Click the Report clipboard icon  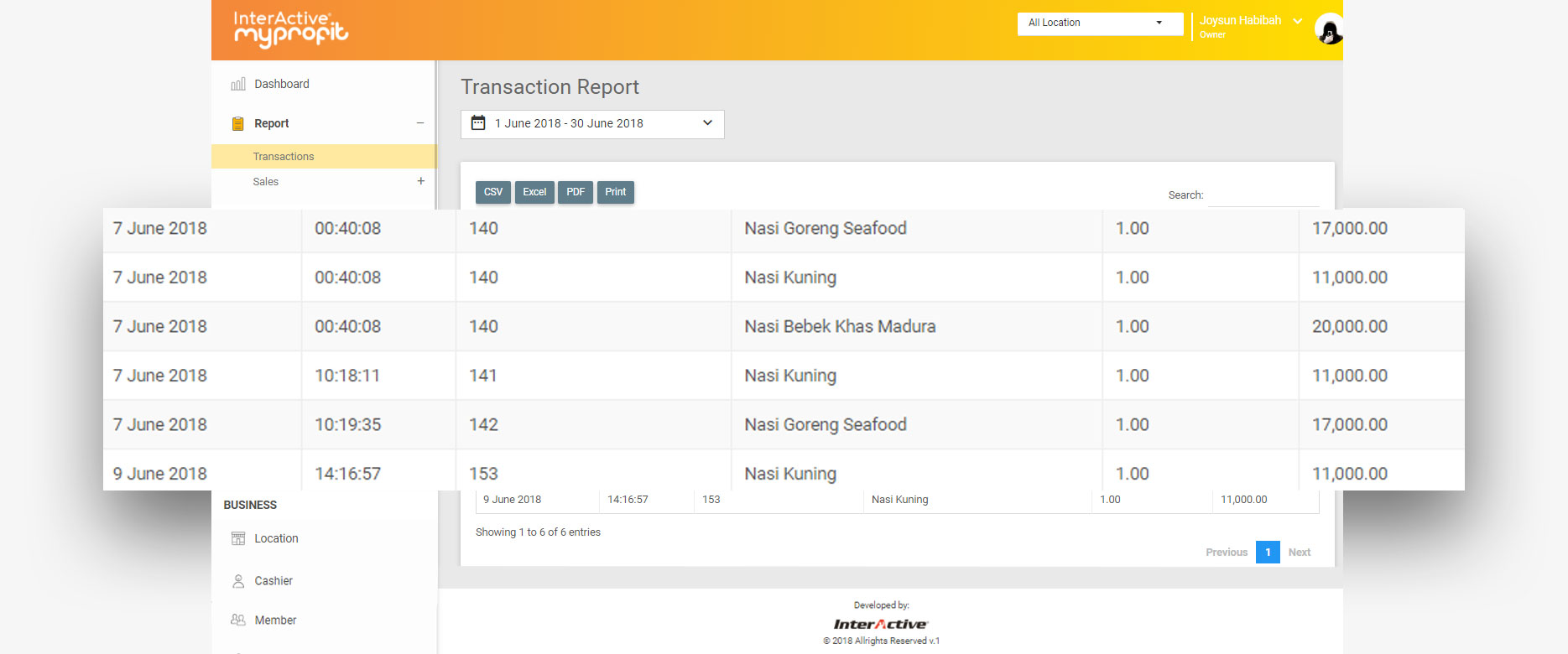tap(238, 123)
